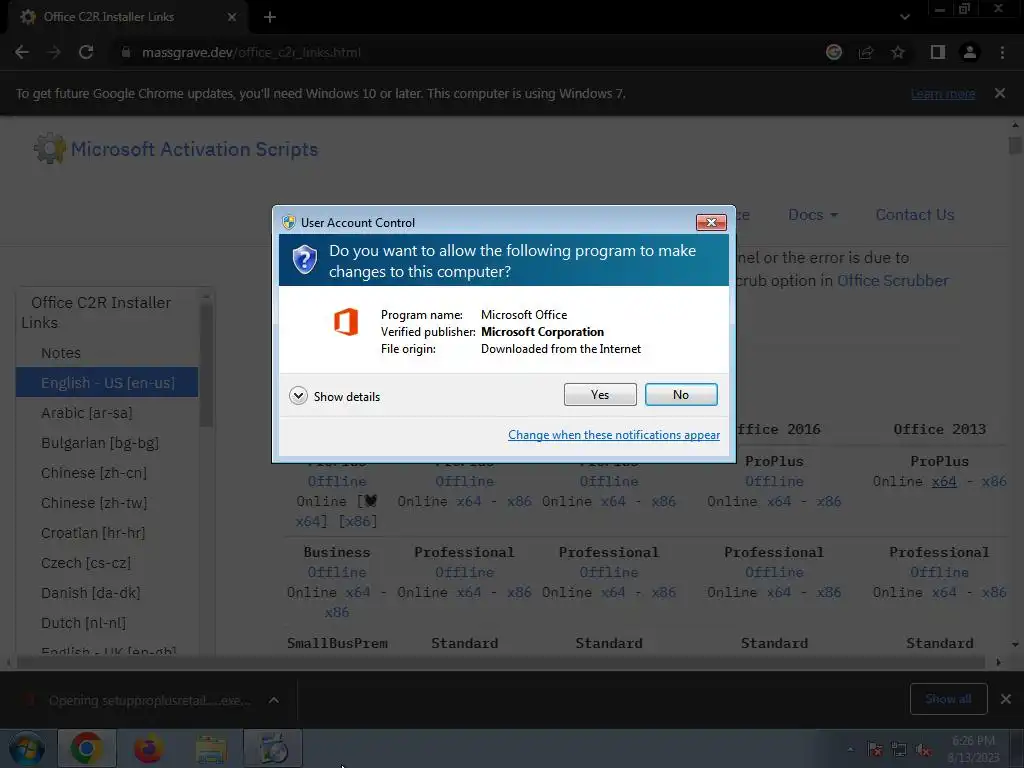
Task: Click x64 link under Office 2013 ProPlus
Action: 944,482
